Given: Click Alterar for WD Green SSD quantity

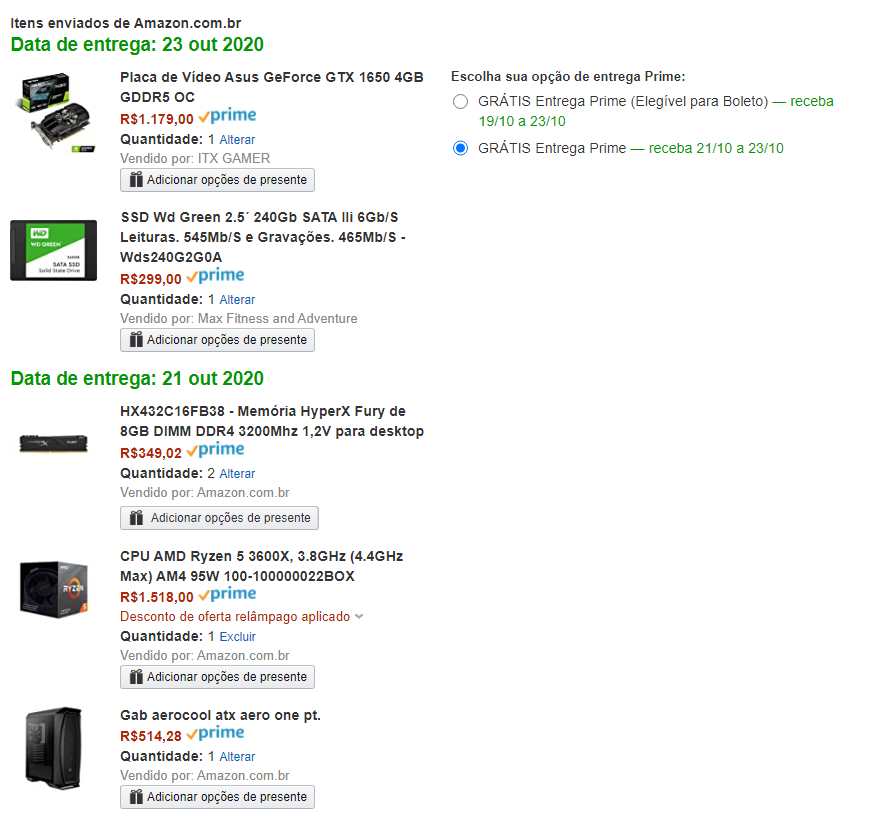Looking at the screenshot, I should (x=237, y=299).
